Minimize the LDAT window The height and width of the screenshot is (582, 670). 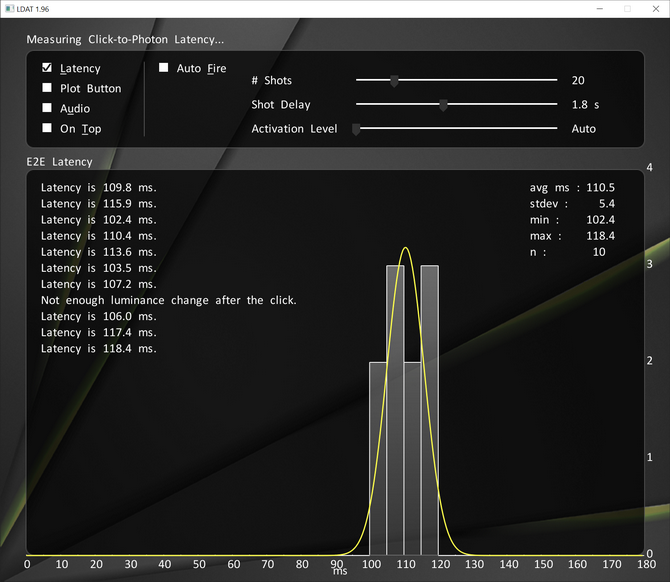(x=600, y=9)
